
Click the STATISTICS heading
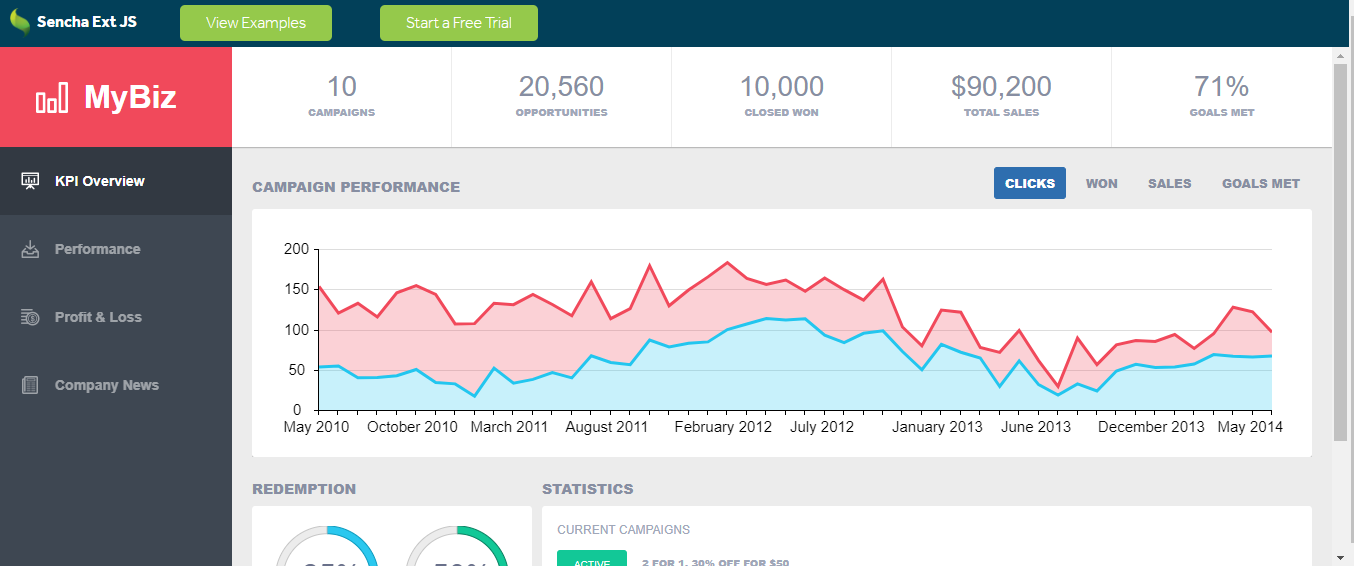[x=588, y=489]
